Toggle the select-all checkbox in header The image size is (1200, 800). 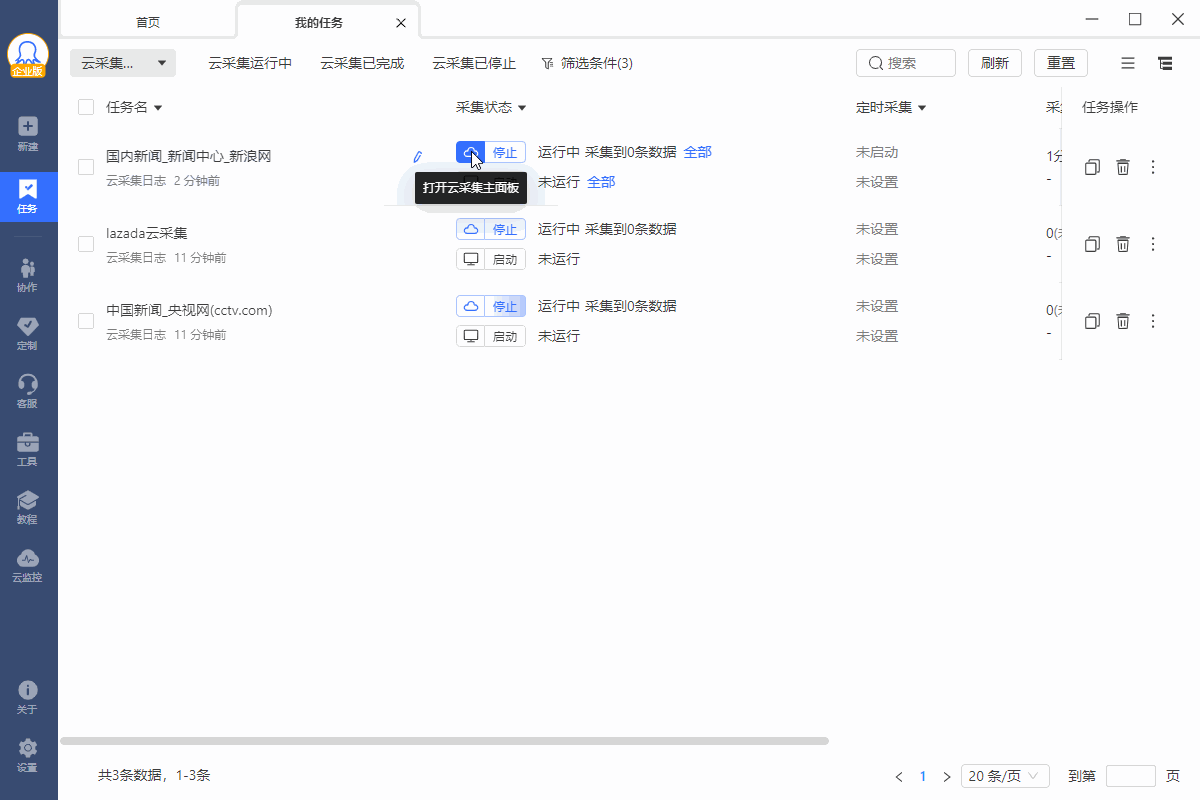86,107
